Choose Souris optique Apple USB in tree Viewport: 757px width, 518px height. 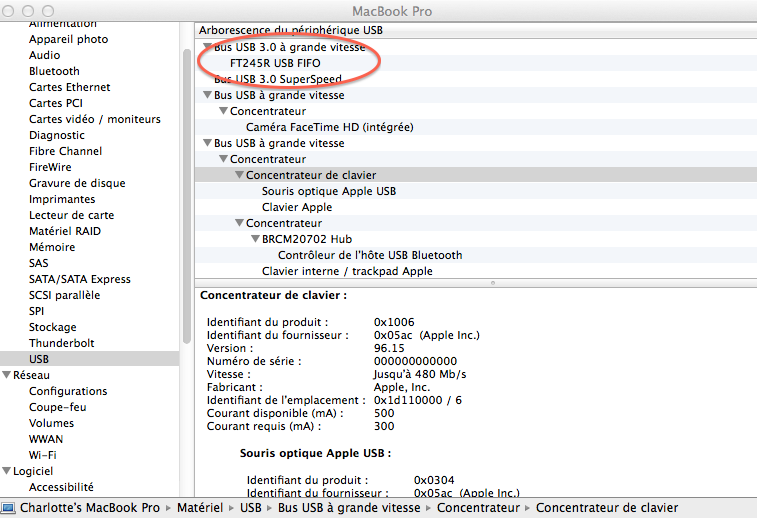pos(328,191)
